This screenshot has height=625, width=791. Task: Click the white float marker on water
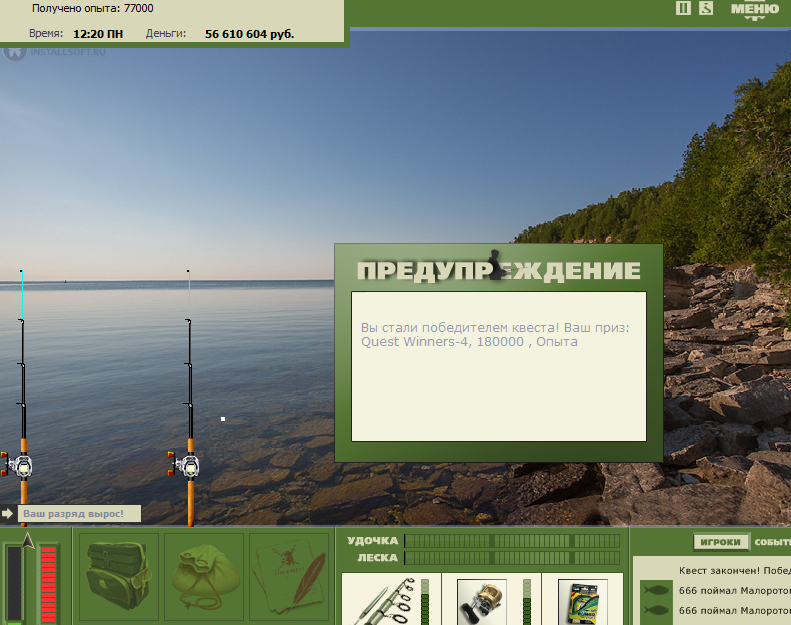[x=223, y=419]
